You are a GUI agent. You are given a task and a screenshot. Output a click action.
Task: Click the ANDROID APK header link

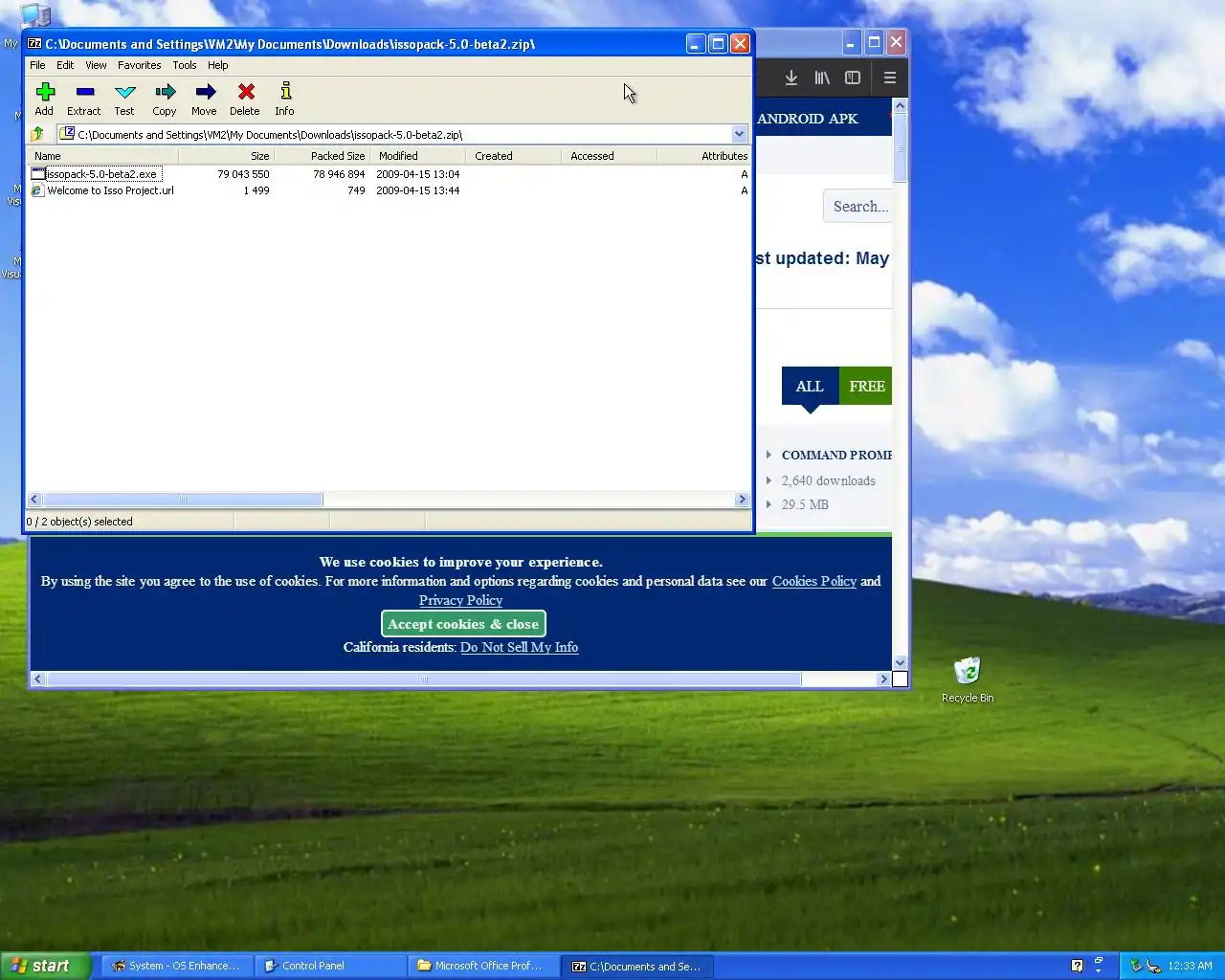coord(807,119)
